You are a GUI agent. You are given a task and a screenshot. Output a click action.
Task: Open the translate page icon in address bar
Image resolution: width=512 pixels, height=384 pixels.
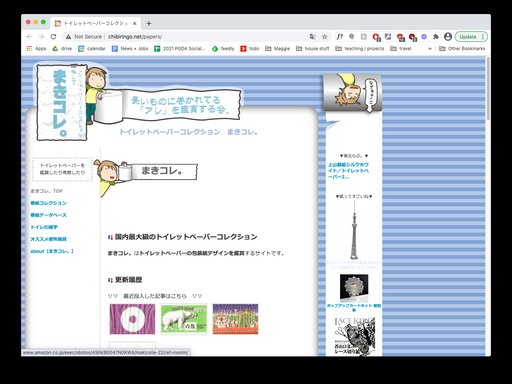(x=312, y=37)
